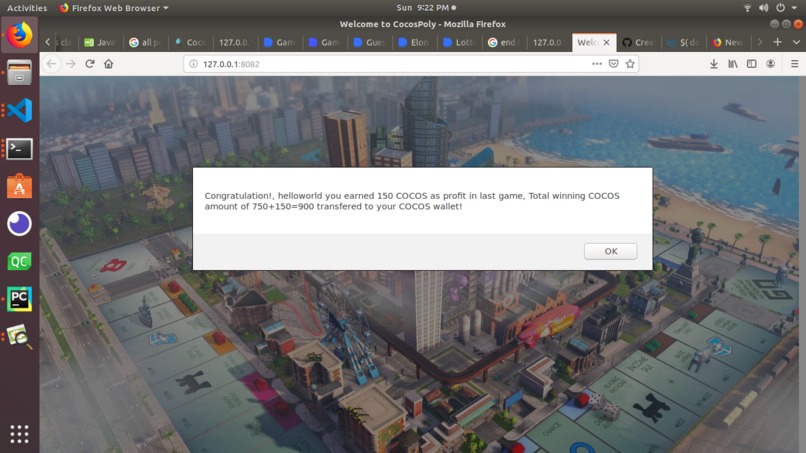This screenshot has width=806, height=453.
Task: Open network status indicator
Action: [x=747, y=8]
